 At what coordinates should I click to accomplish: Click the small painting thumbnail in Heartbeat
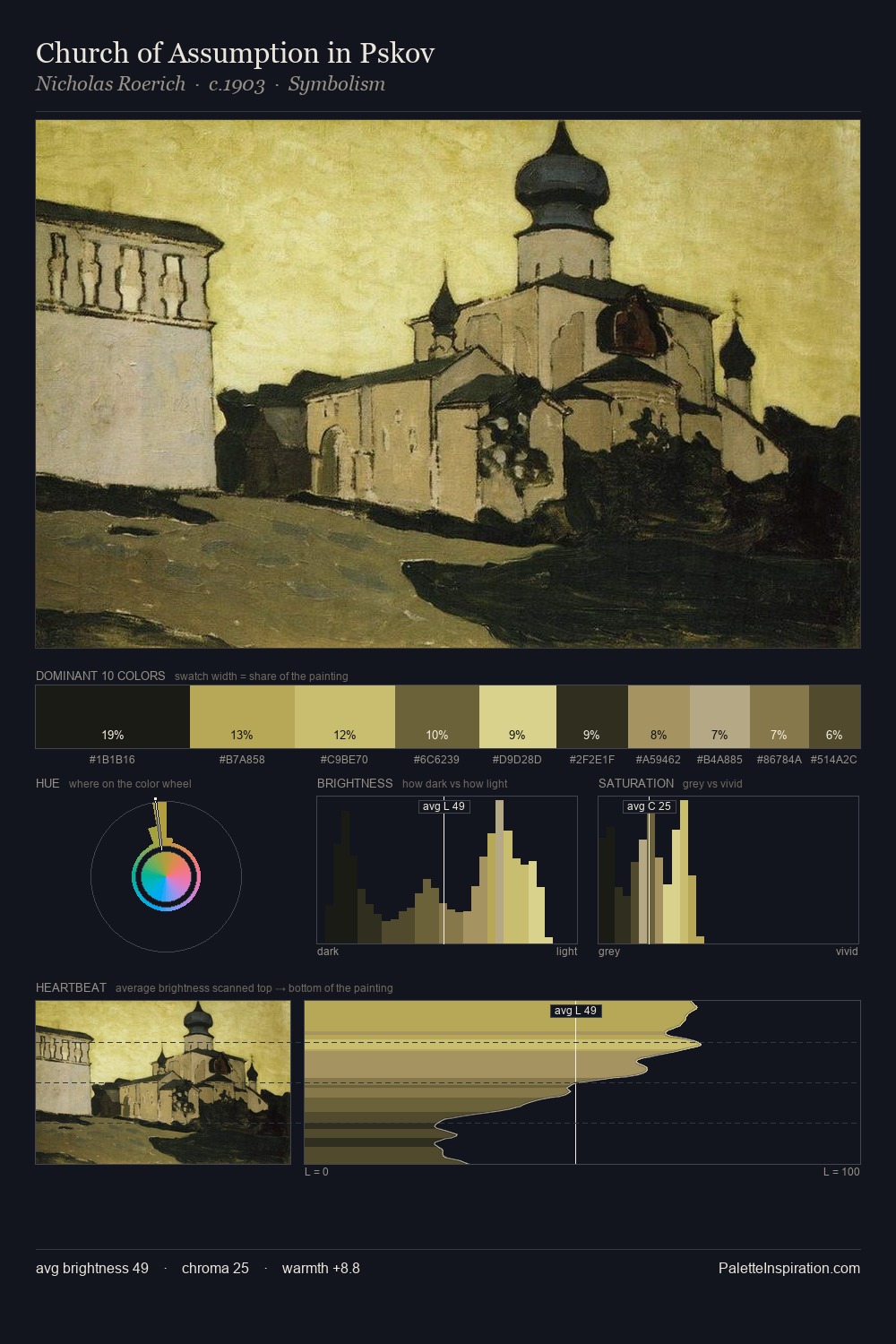pyautogui.click(x=163, y=1082)
